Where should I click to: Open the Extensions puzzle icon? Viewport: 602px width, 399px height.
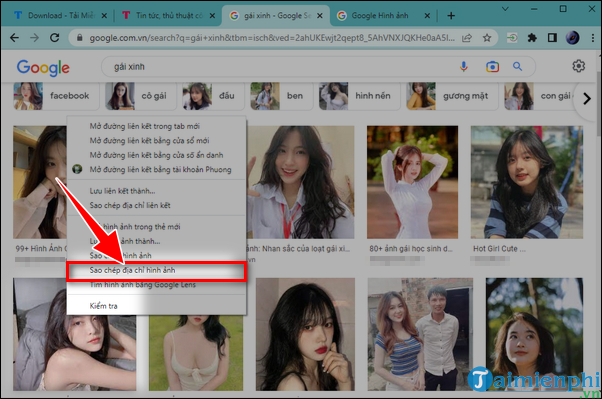pyautogui.click(x=532, y=38)
